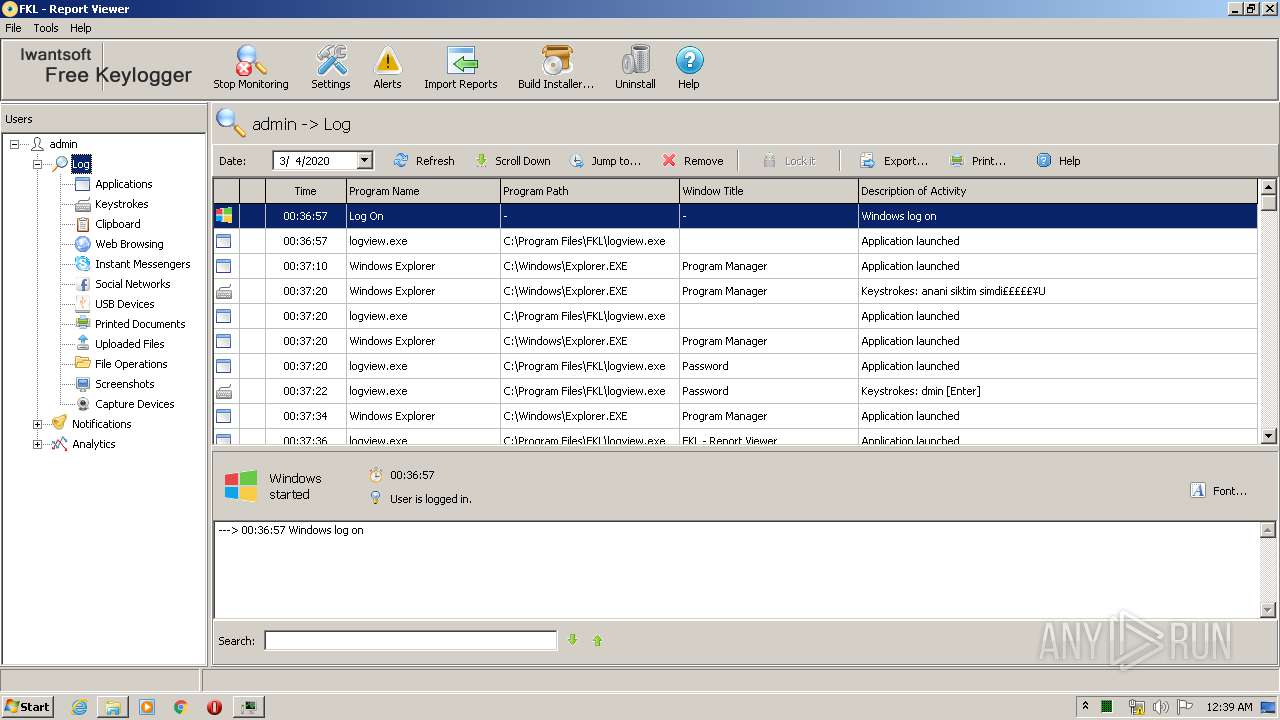The height and width of the screenshot is (720, 1280).
Task: Open the Date dropdown calendar
Action: [x=365, y=160]
